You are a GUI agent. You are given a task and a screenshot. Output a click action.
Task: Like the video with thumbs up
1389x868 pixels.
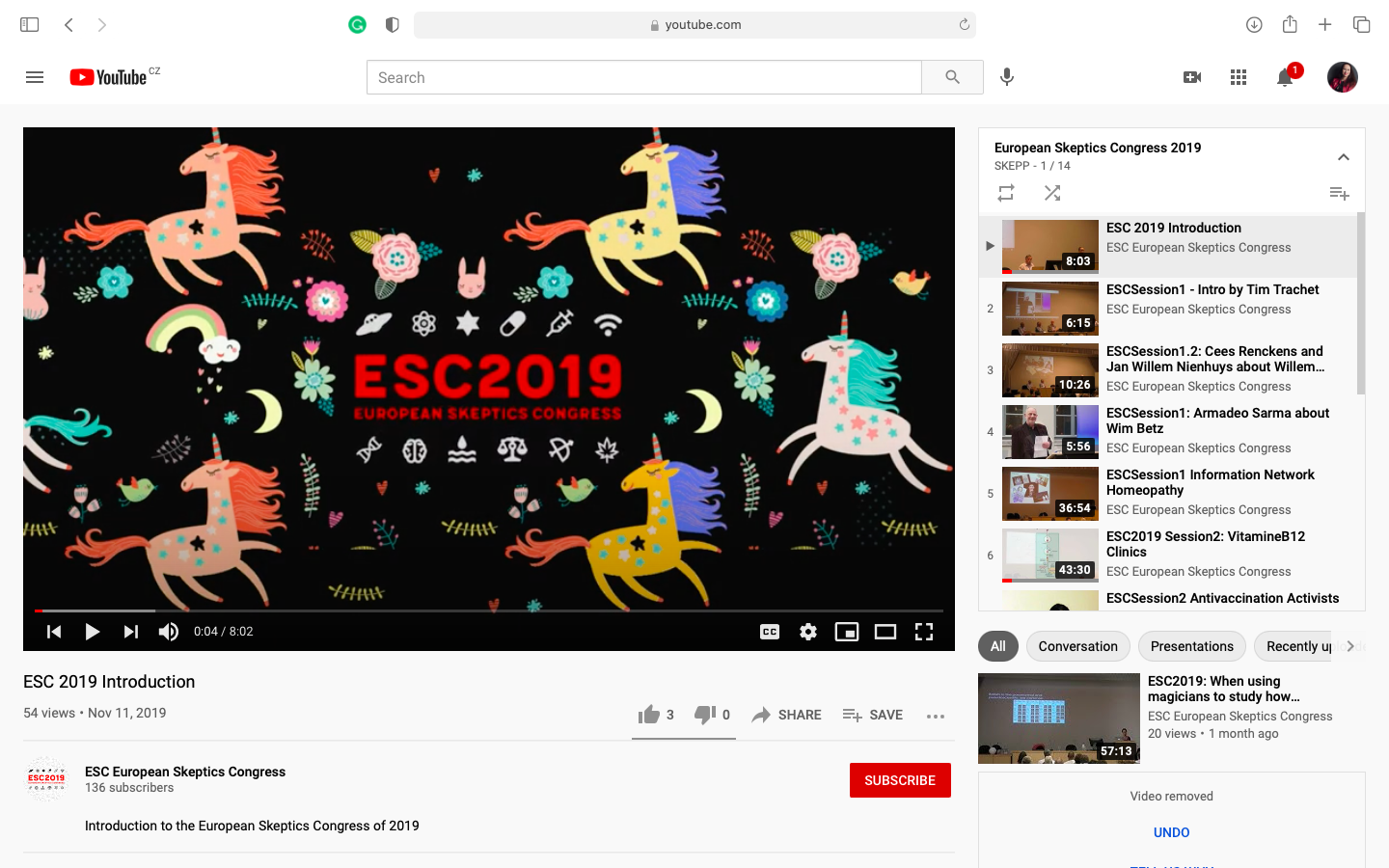656,715
